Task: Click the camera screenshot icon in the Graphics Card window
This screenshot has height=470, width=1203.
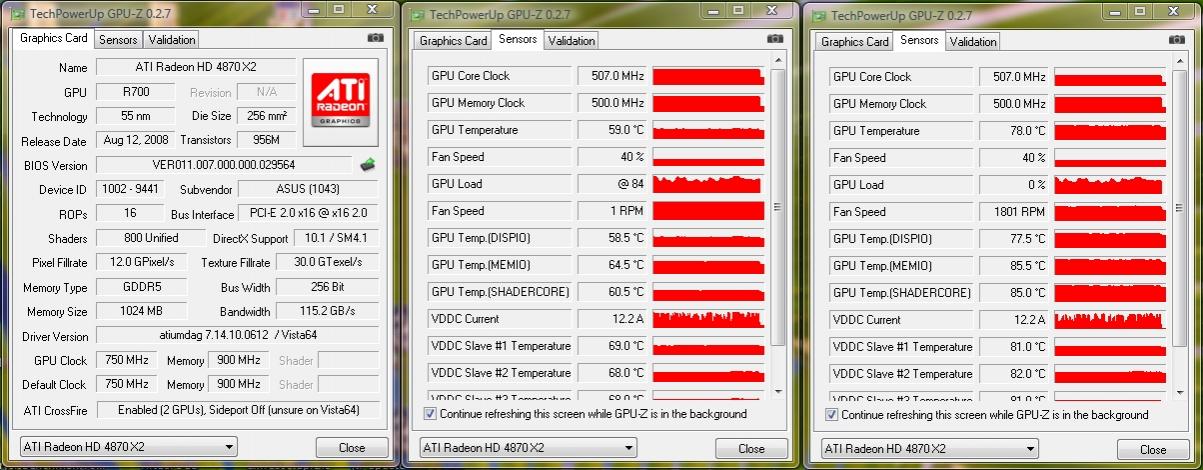Action: 375,37
